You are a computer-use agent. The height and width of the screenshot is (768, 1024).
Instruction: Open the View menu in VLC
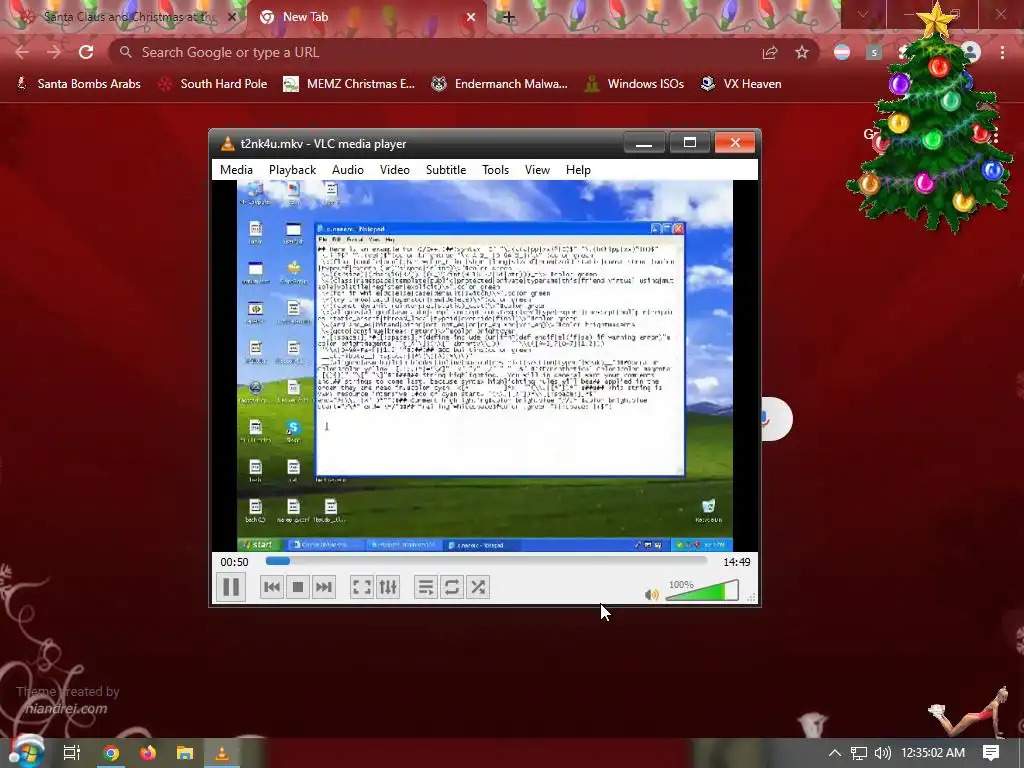tap(537, 170)
